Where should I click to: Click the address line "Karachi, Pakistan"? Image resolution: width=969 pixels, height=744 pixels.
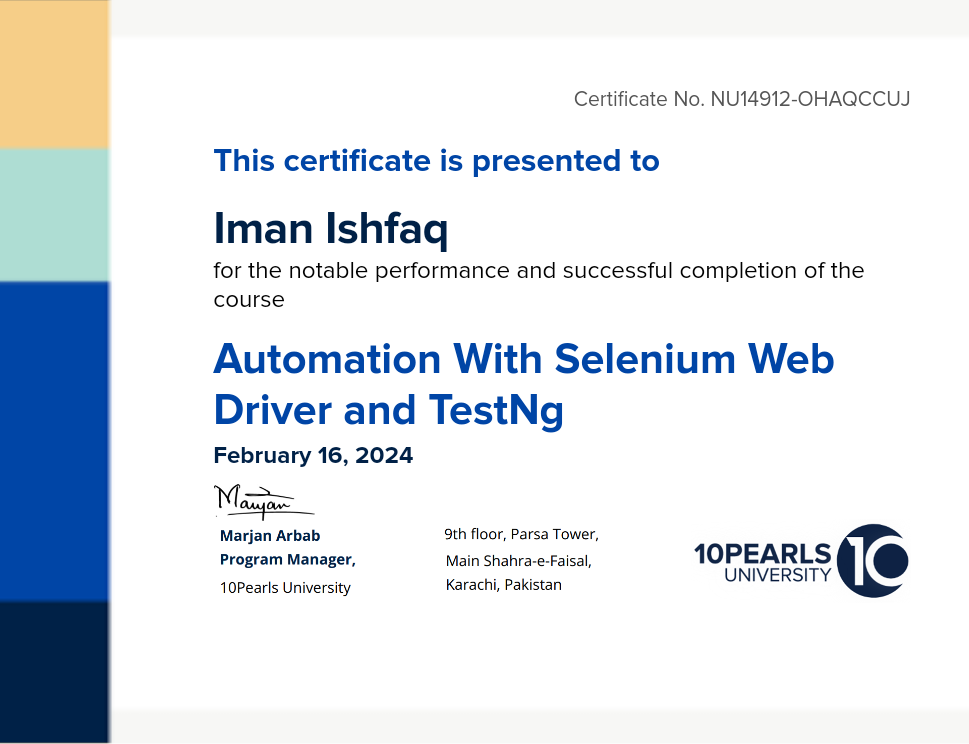pyautogui.click(x=504, y=585)
